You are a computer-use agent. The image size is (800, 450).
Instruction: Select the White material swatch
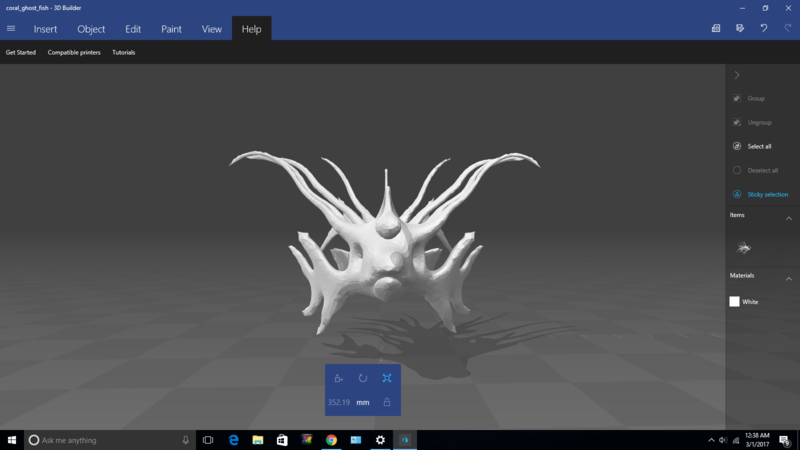(x=734, y=301)
